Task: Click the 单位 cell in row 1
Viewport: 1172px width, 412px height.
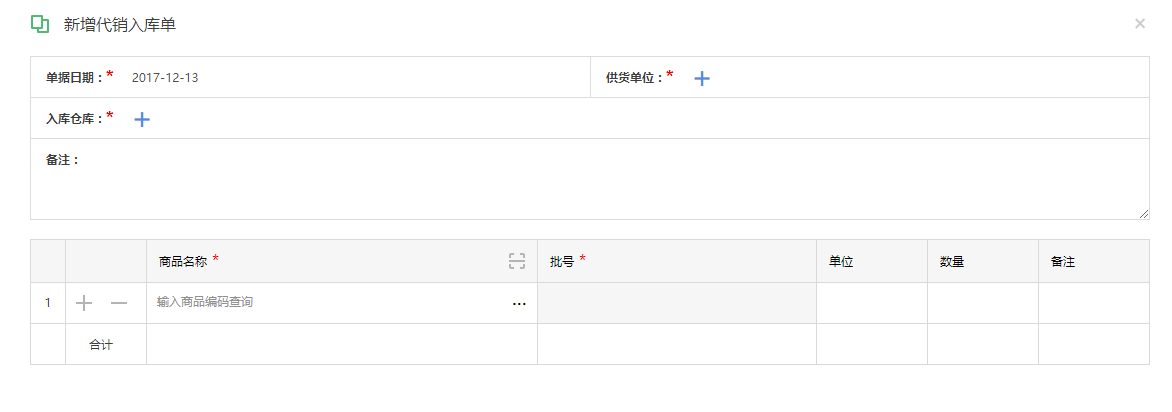Action: pyautogui.click(x=872, y=303)
